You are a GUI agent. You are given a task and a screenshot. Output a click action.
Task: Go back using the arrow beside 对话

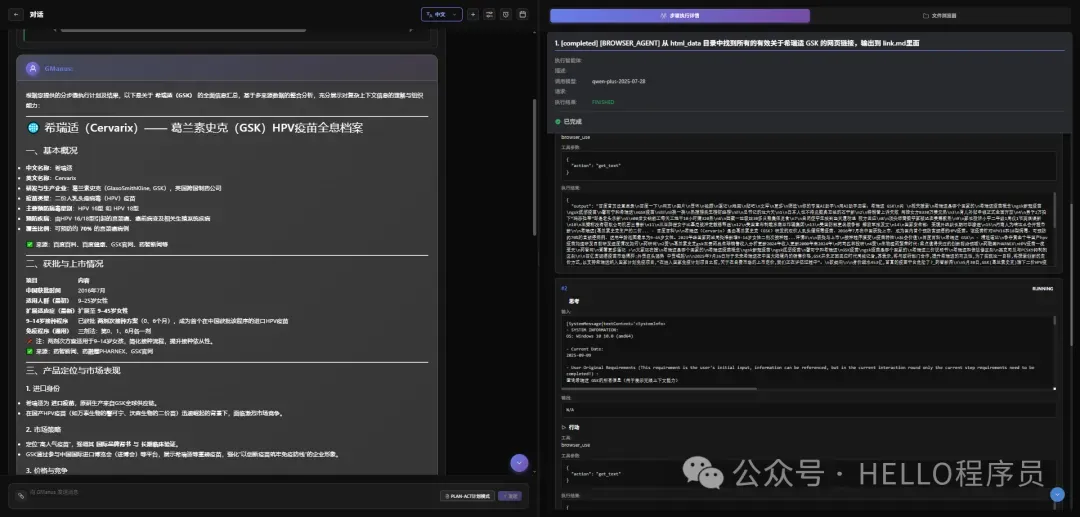coord(17,14)
